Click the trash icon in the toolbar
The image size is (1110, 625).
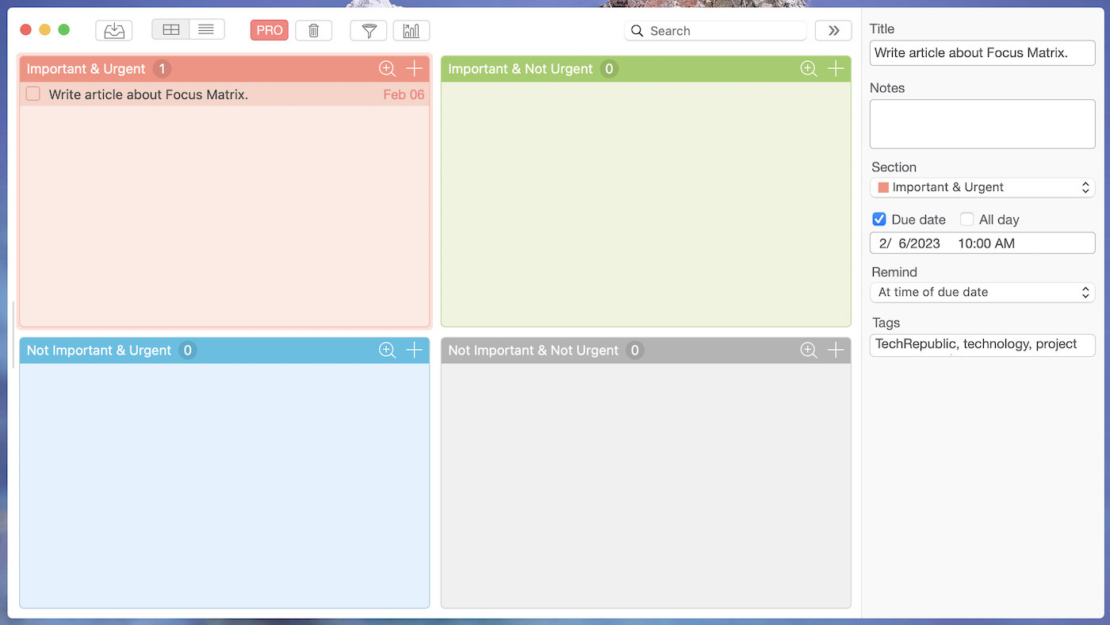pos(313,29)
